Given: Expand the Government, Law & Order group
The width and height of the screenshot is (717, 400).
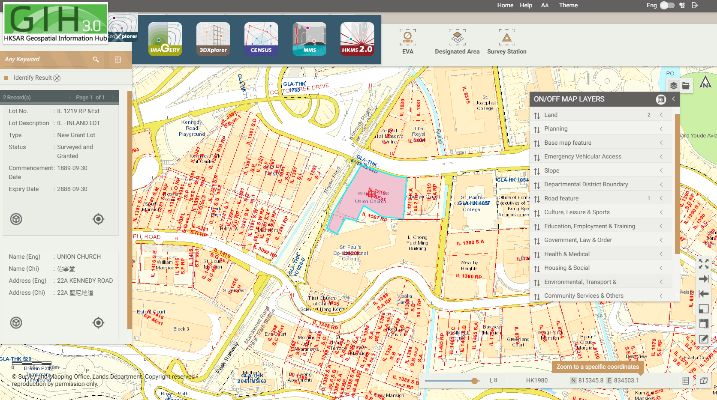Looking at the screenshot, I should coord(661,240).
